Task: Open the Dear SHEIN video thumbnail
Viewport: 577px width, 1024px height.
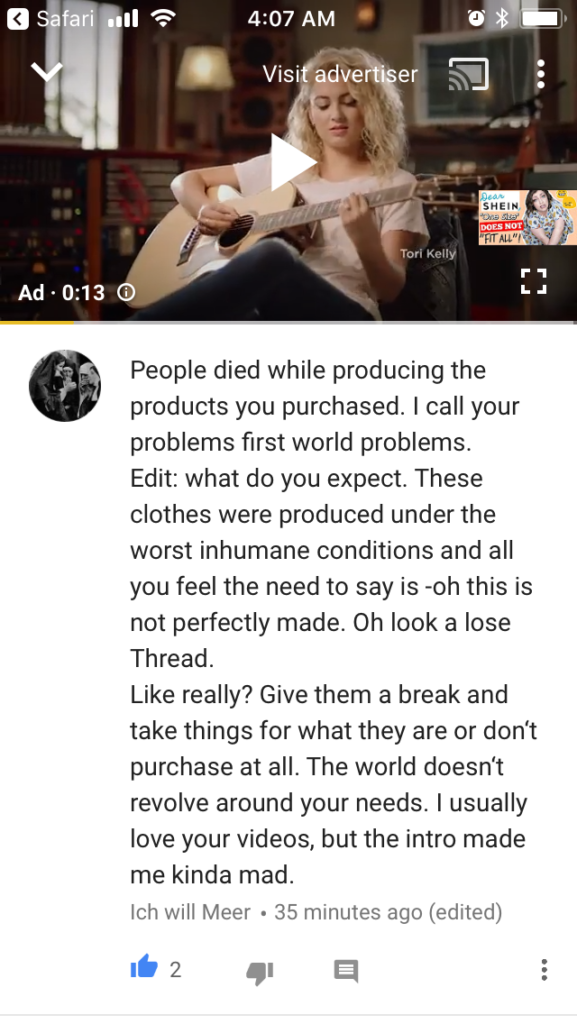Action: click(x=527, y=217)
